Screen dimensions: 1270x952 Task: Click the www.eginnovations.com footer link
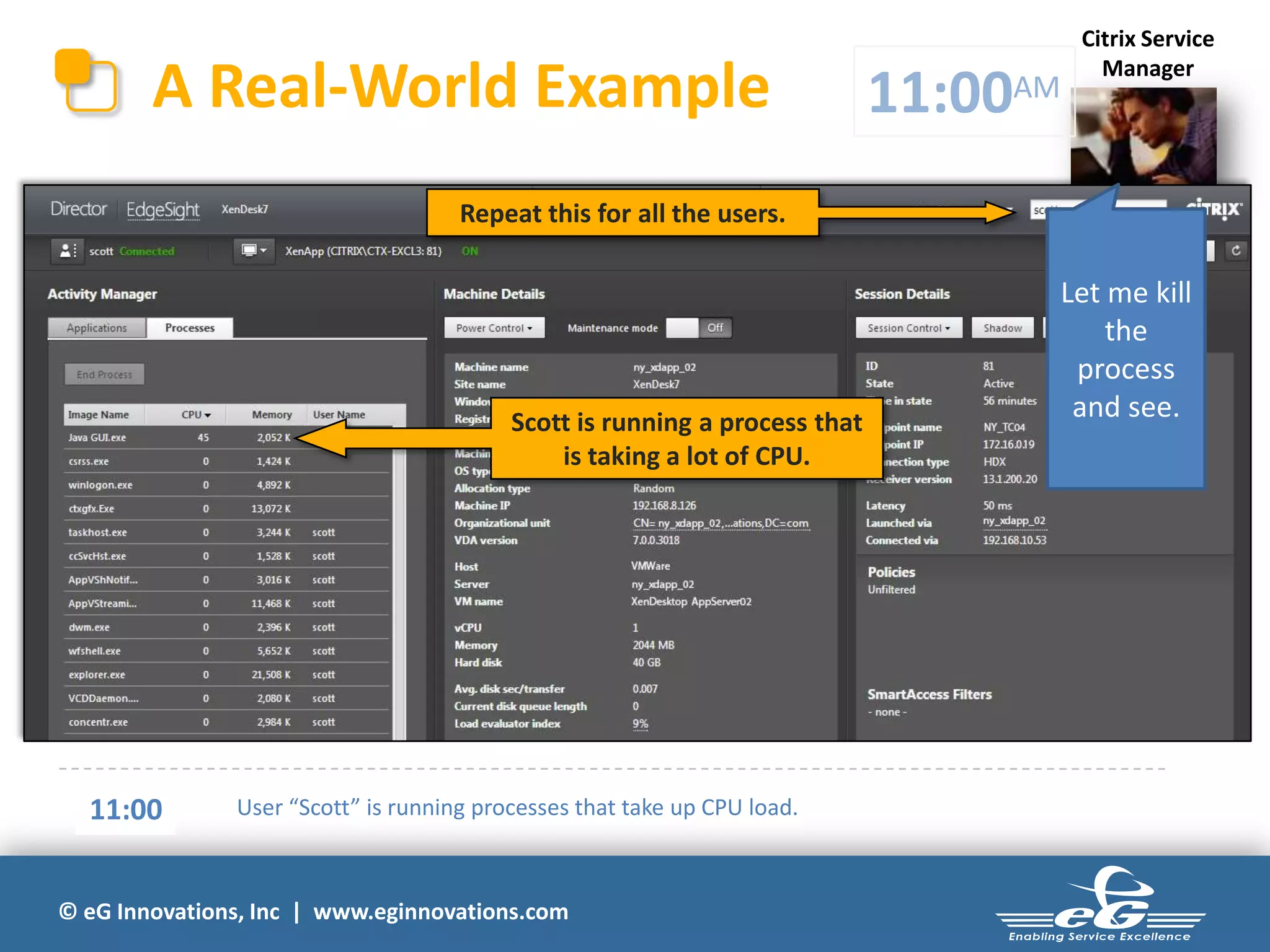(x=441, y=912)
